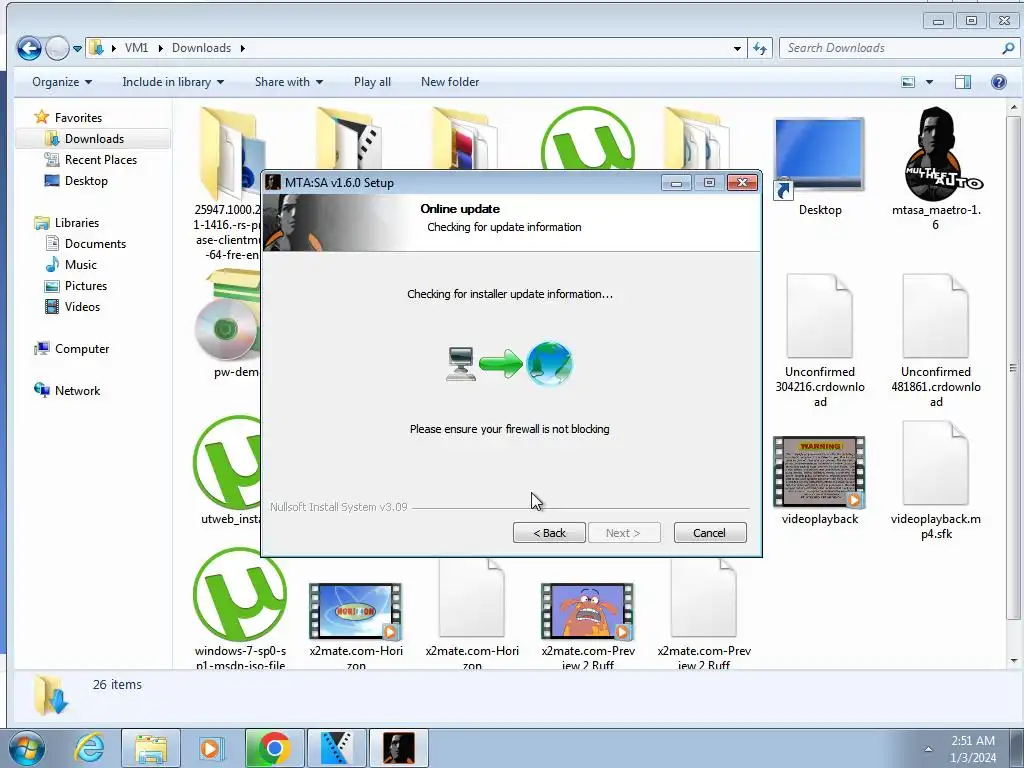
Task: Click the MTA:SA Setup title bar icon
Action: click(x=273, y=183)
